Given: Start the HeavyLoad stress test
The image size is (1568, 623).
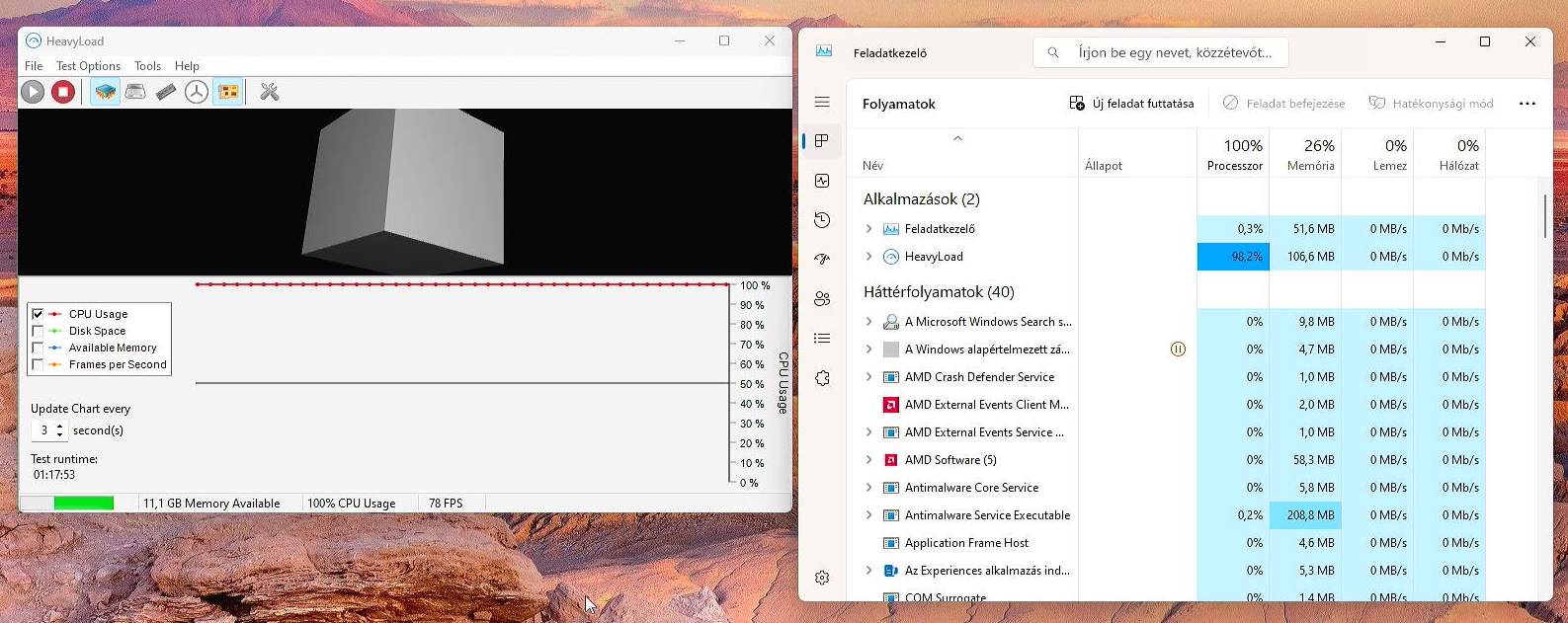Looking at the screenshot, I should coord(33,92).
